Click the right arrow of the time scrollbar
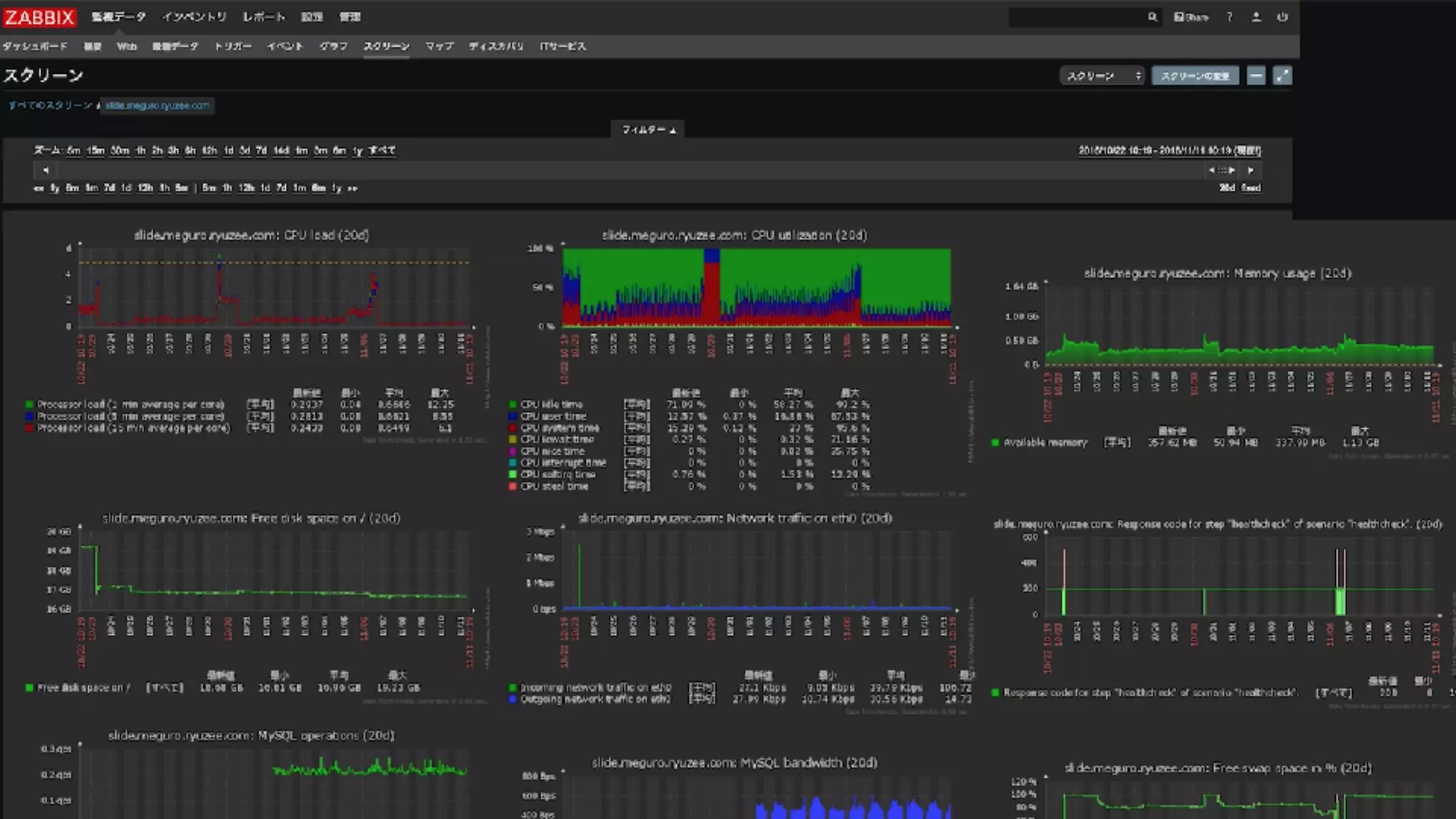The image size is (1456, 819). pyautogui.click(x=1251, y=170)
